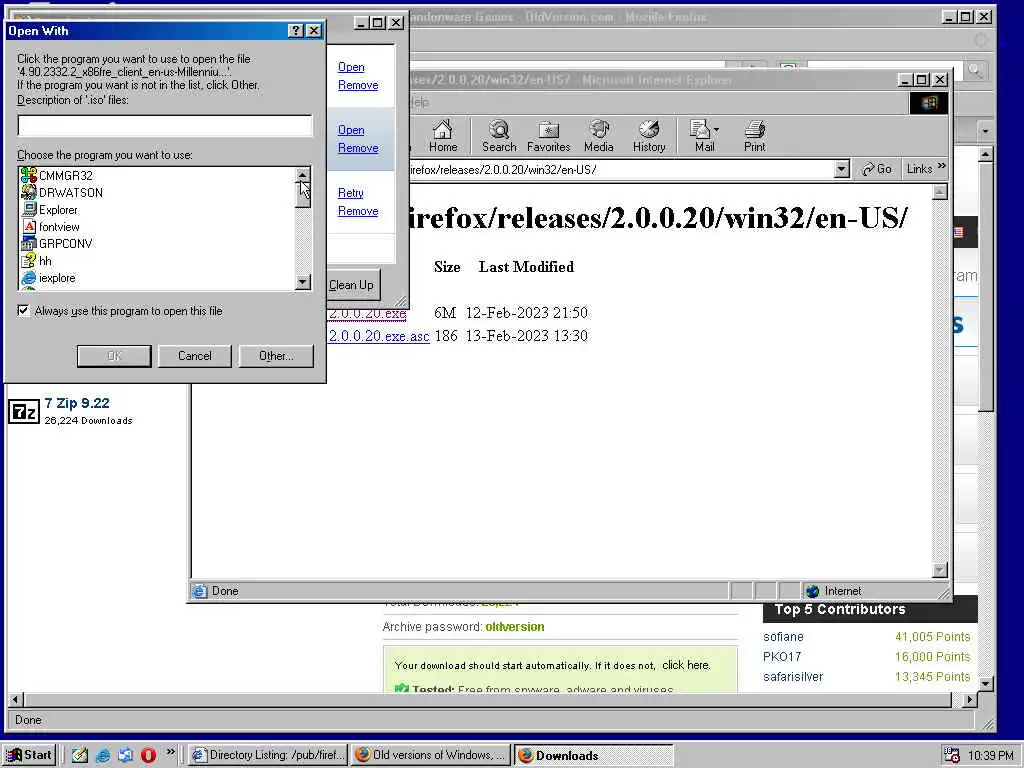Click the Internet security zone indicator

click(834, 591)
